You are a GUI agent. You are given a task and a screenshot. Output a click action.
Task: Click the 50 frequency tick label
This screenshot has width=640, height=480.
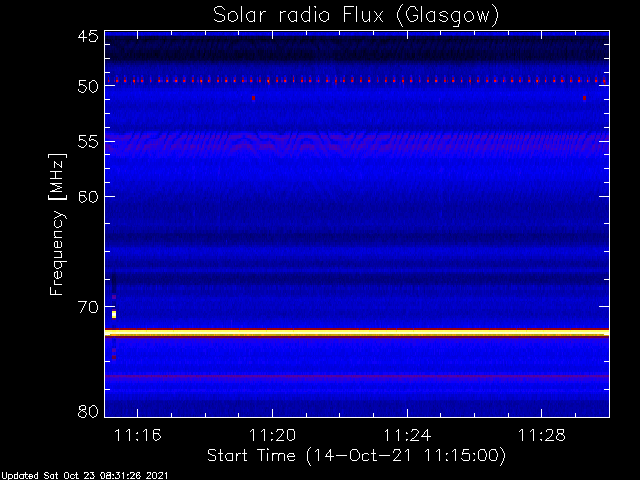tap(88, 87)
